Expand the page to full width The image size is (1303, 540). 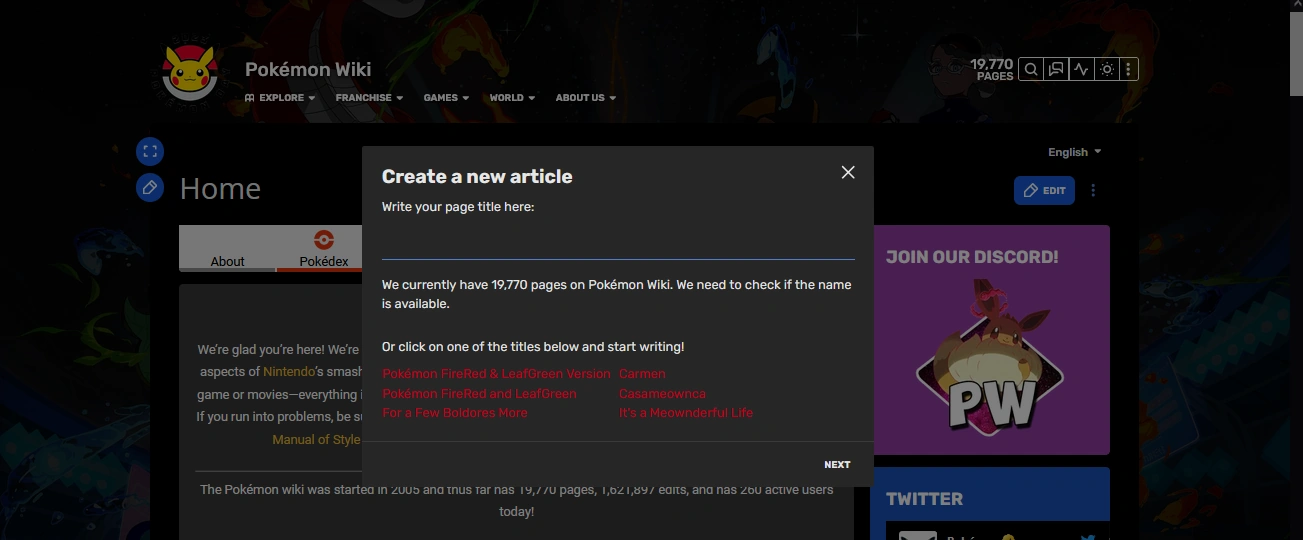(150, 152)
